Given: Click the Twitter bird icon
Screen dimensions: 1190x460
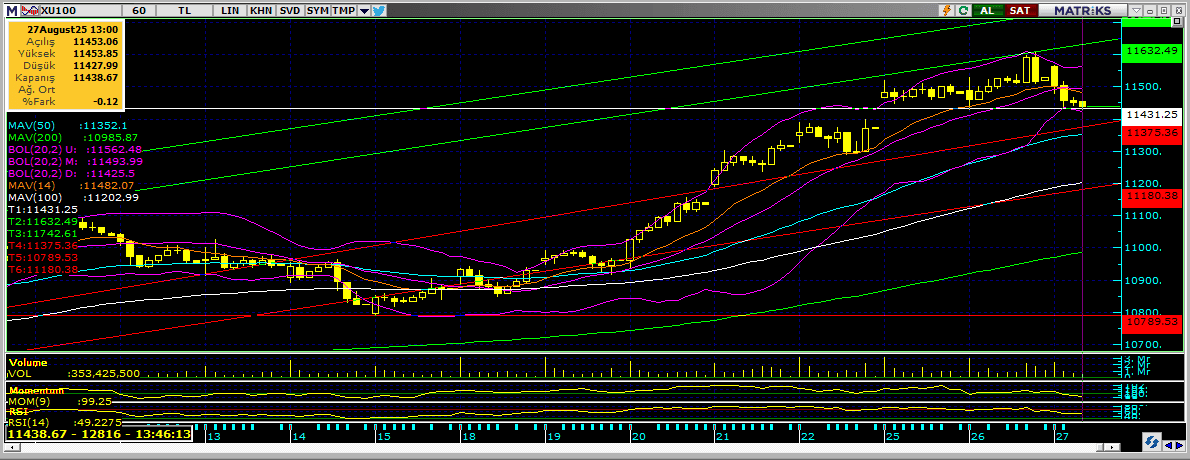Looking at the screenshot, I should tap(379, 10).
